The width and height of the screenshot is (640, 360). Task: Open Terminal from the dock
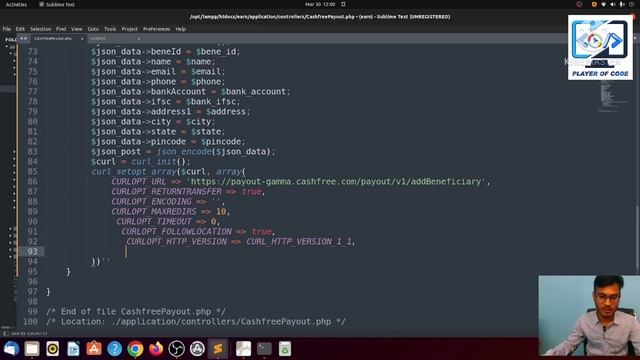click(x=264, y=349)
